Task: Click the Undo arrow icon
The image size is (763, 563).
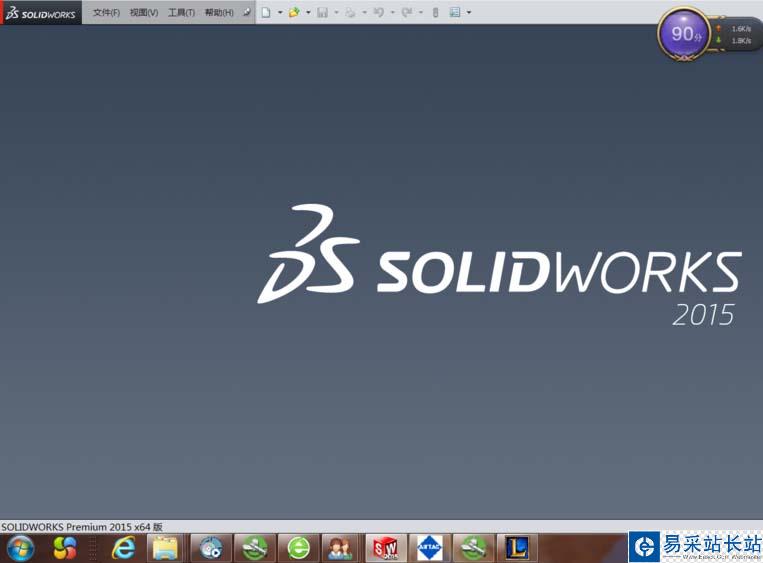Action: point(379,13)
